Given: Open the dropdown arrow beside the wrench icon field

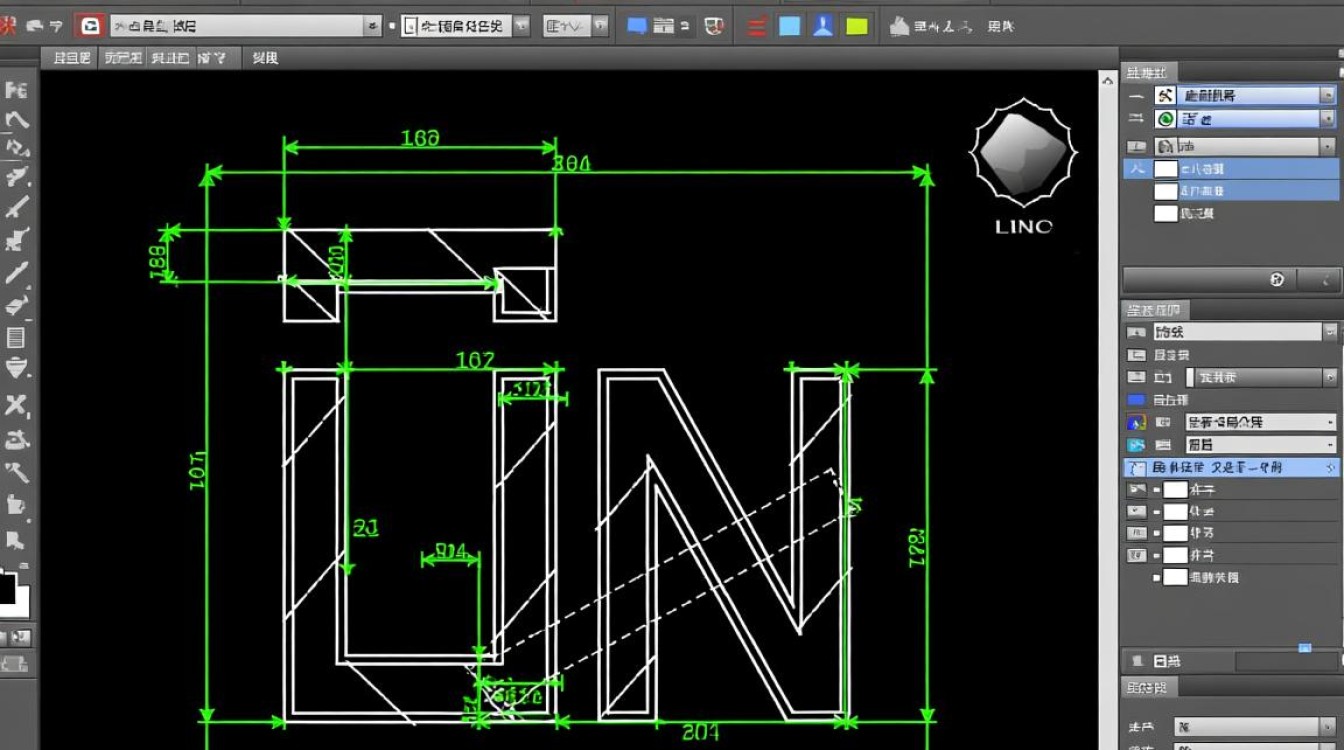Looking at the screenshot, I should click(x=1327, y=95).
